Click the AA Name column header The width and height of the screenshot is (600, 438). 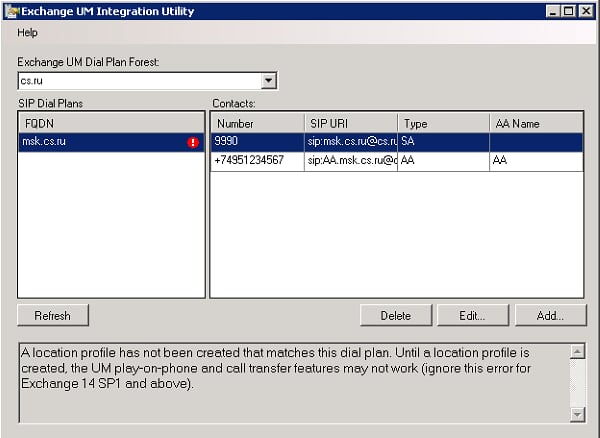point(536,124)
